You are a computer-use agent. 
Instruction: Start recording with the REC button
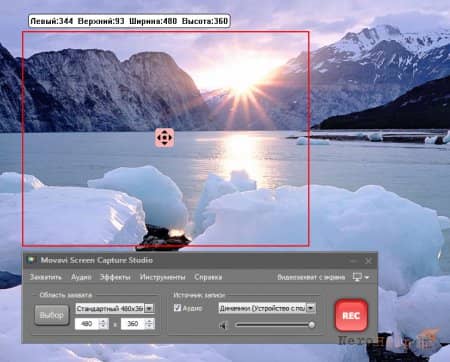[x=351, y=315]
